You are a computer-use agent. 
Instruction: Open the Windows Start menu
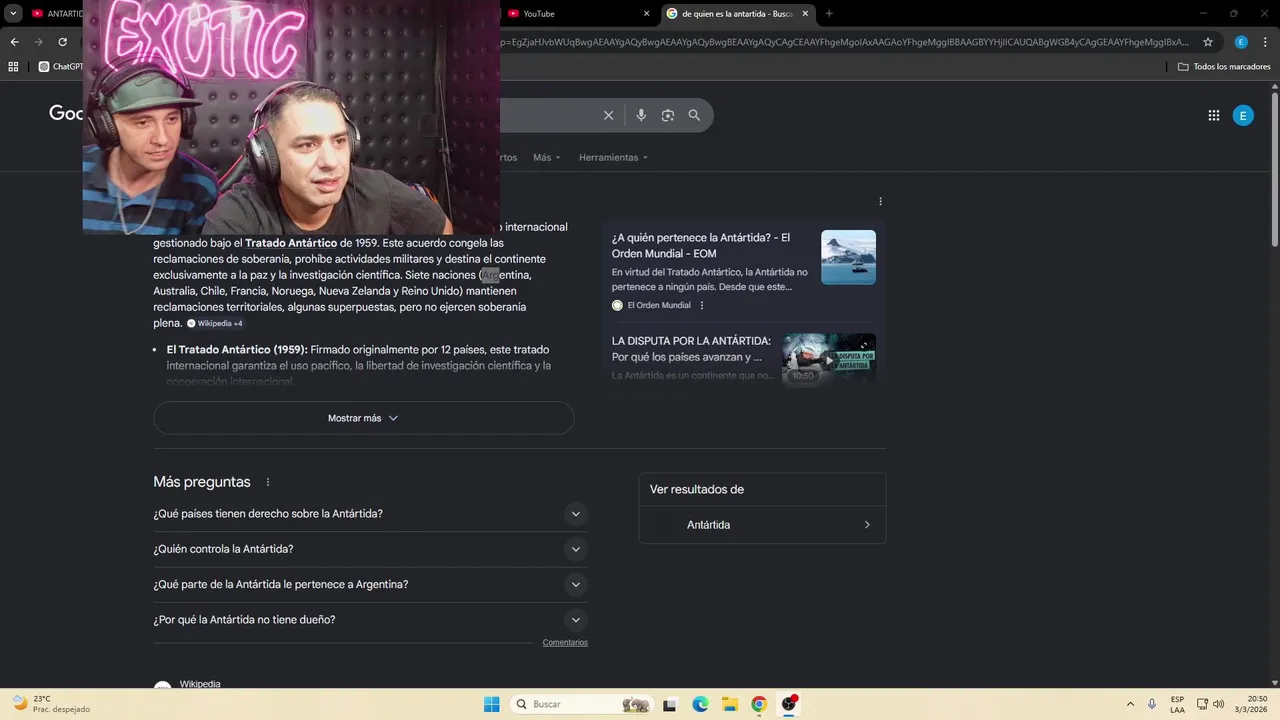point(491,704)
